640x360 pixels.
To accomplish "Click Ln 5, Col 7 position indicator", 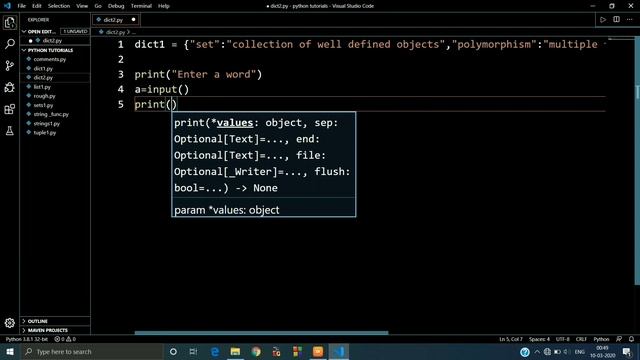I will pyautogui.click(x=511, y=339).
